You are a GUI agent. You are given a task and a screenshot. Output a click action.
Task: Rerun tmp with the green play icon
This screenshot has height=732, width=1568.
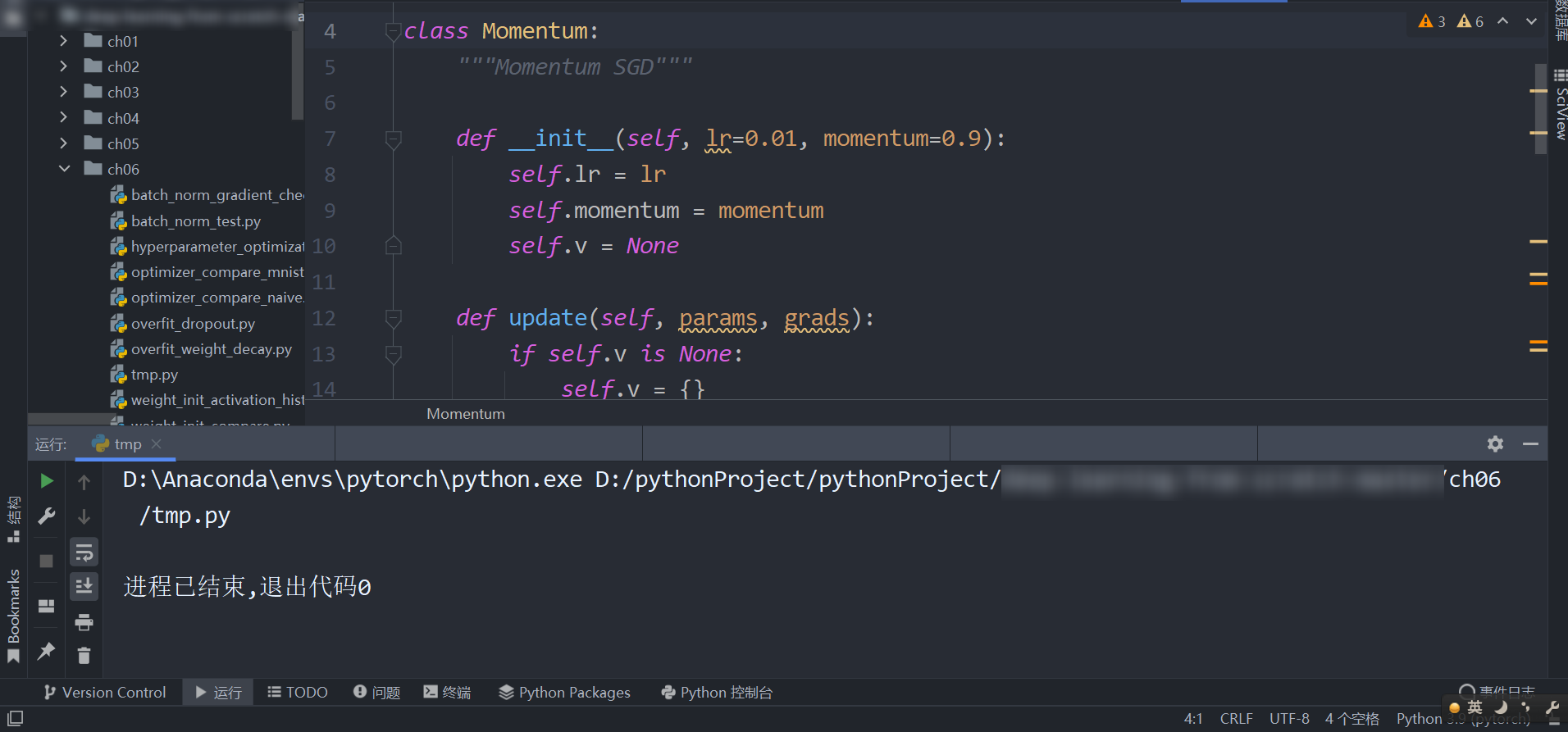pos(47,480)
